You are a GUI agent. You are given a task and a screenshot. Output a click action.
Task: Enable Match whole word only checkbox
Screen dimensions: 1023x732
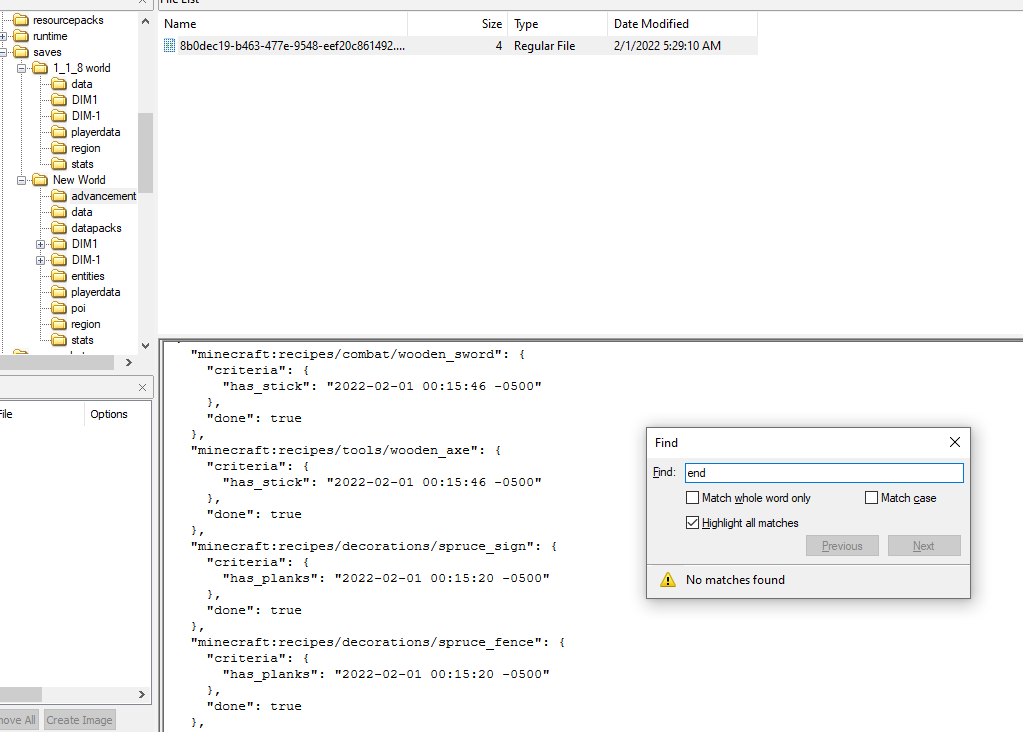coord(692,498)
